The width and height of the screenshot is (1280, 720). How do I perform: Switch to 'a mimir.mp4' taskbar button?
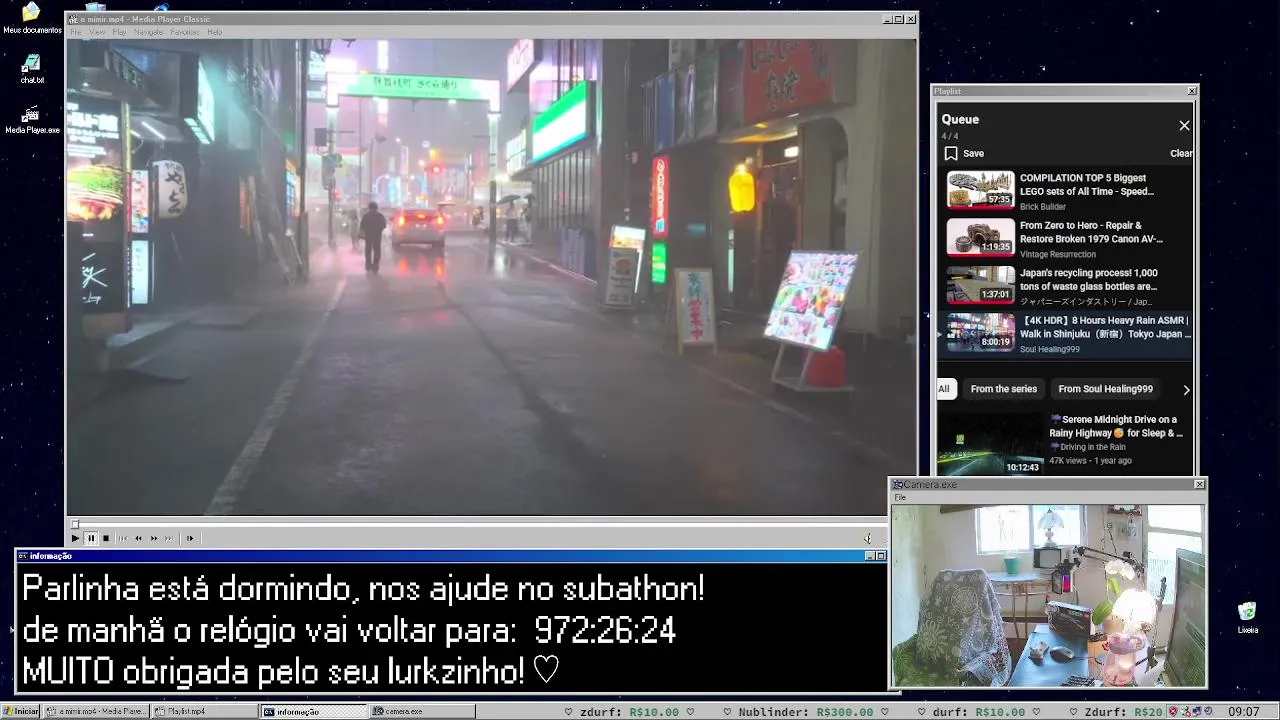point(96,711)
